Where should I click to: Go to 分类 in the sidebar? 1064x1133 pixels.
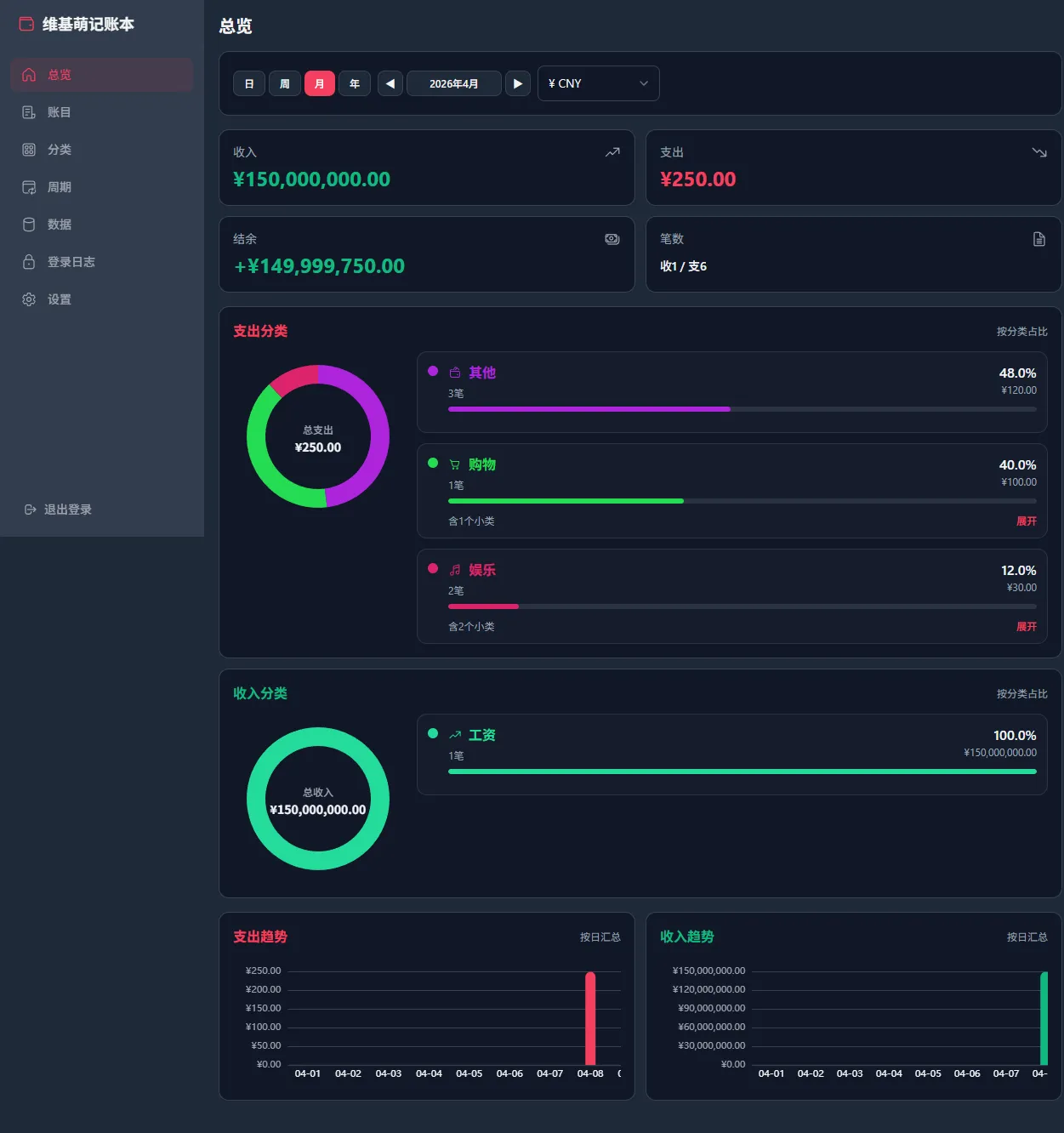tap(59, 150)
